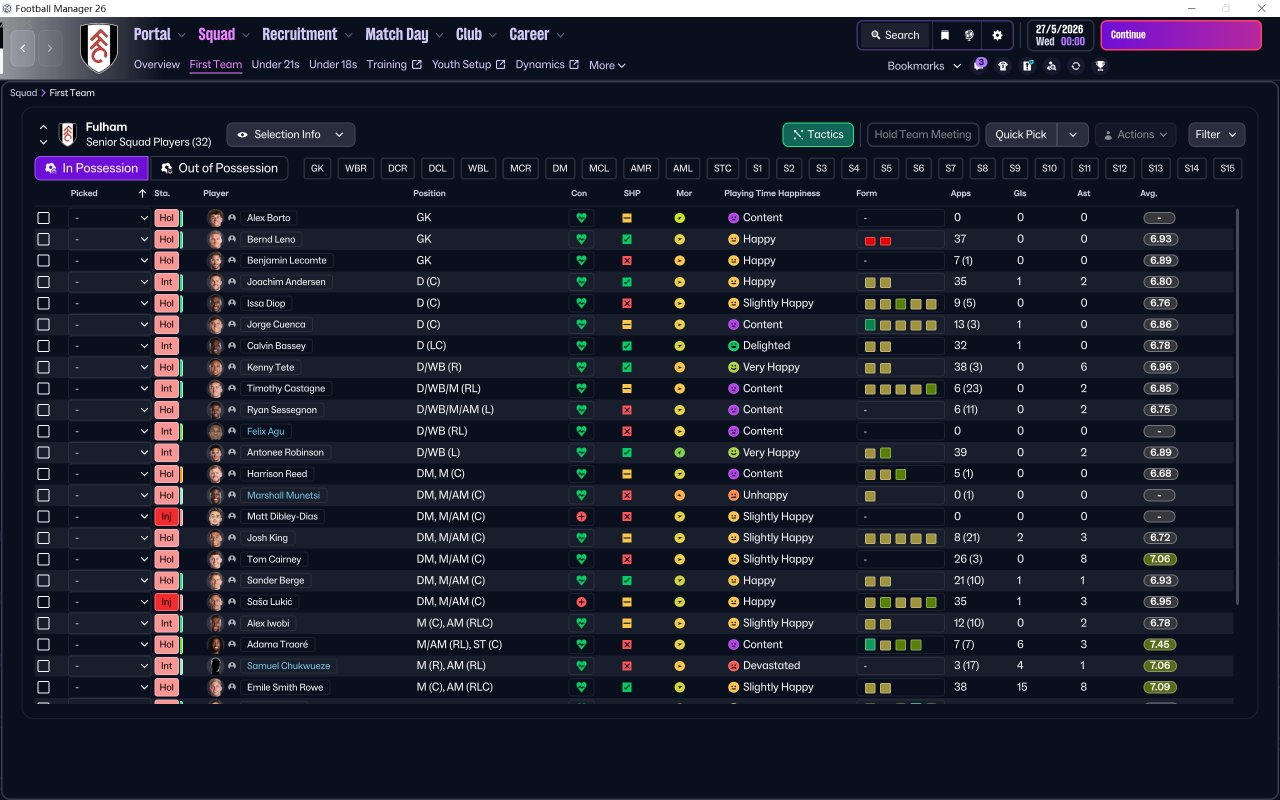Open the Career menu
The height and width of the screenshot is (800, 1280).
[x=537, y=35]
